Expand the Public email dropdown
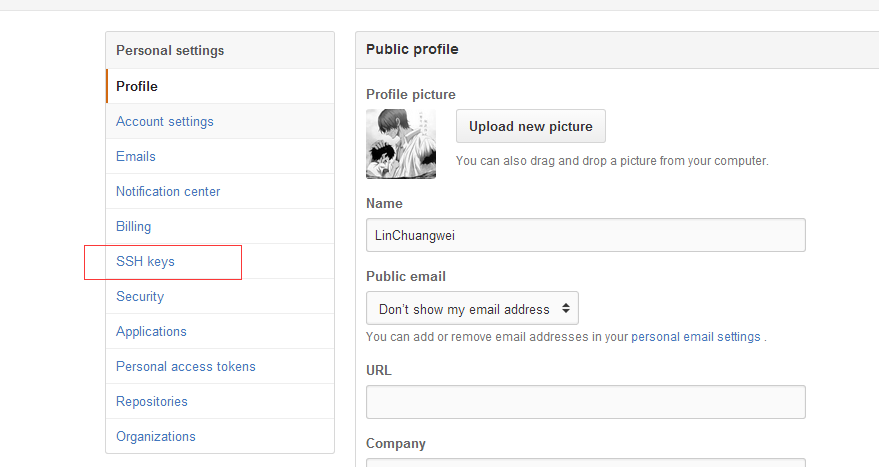The height and width of the screenshot is (467, 879). click(x=472, y=308)
